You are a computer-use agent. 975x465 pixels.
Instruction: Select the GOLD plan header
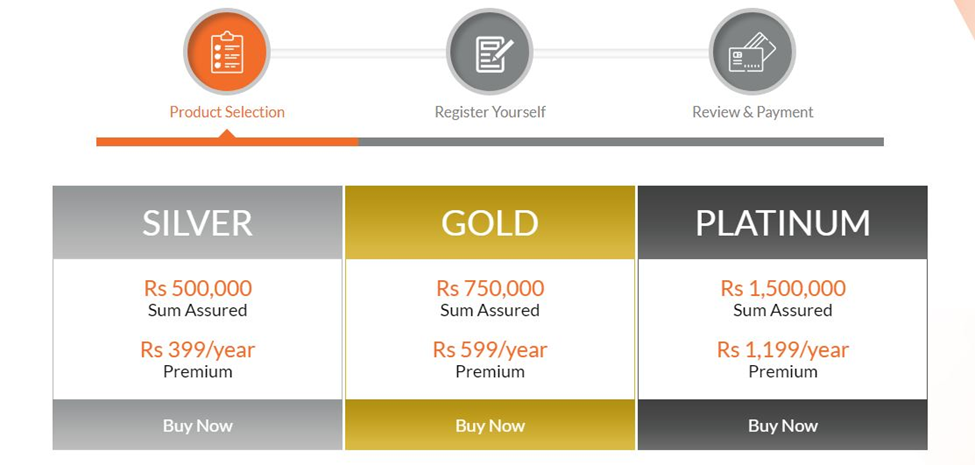click(x=490, y=222)
